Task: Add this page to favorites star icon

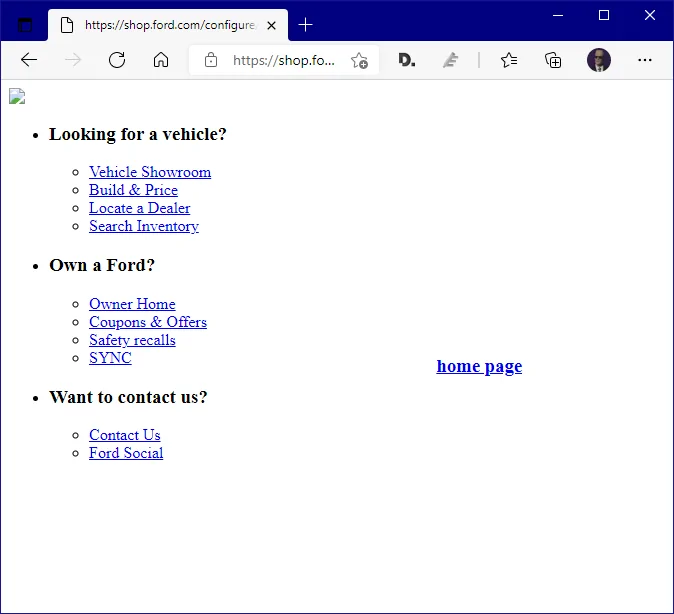Action: pos(359,60)
